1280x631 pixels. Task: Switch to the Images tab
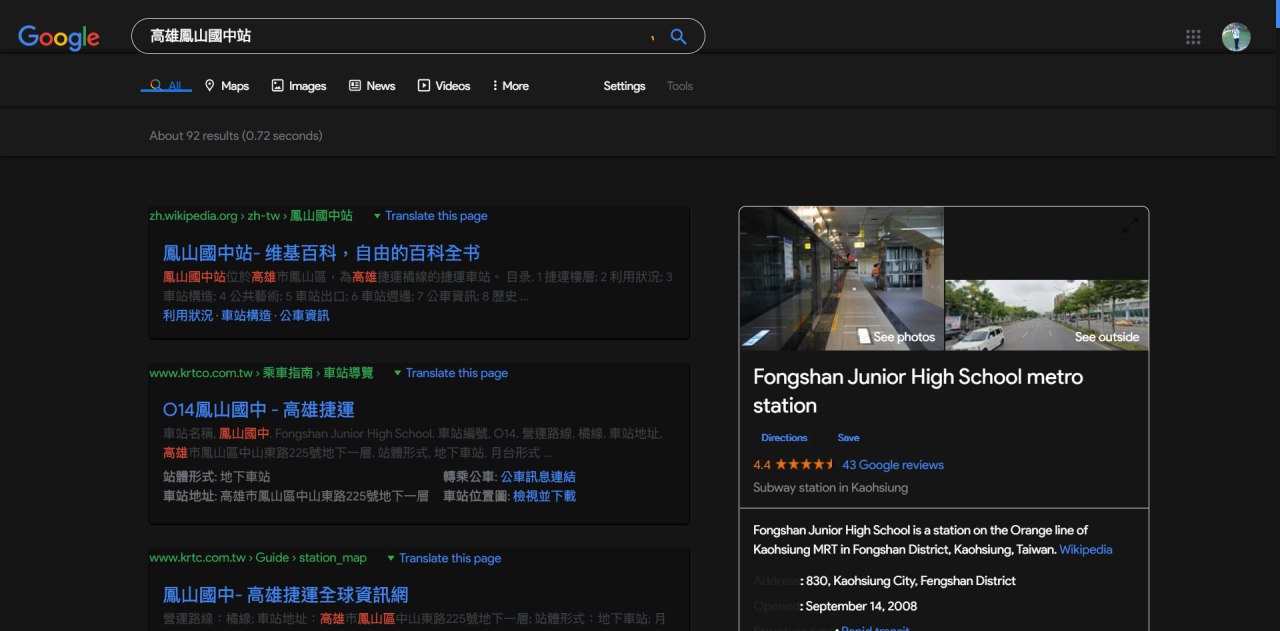[x=299, y=86]
